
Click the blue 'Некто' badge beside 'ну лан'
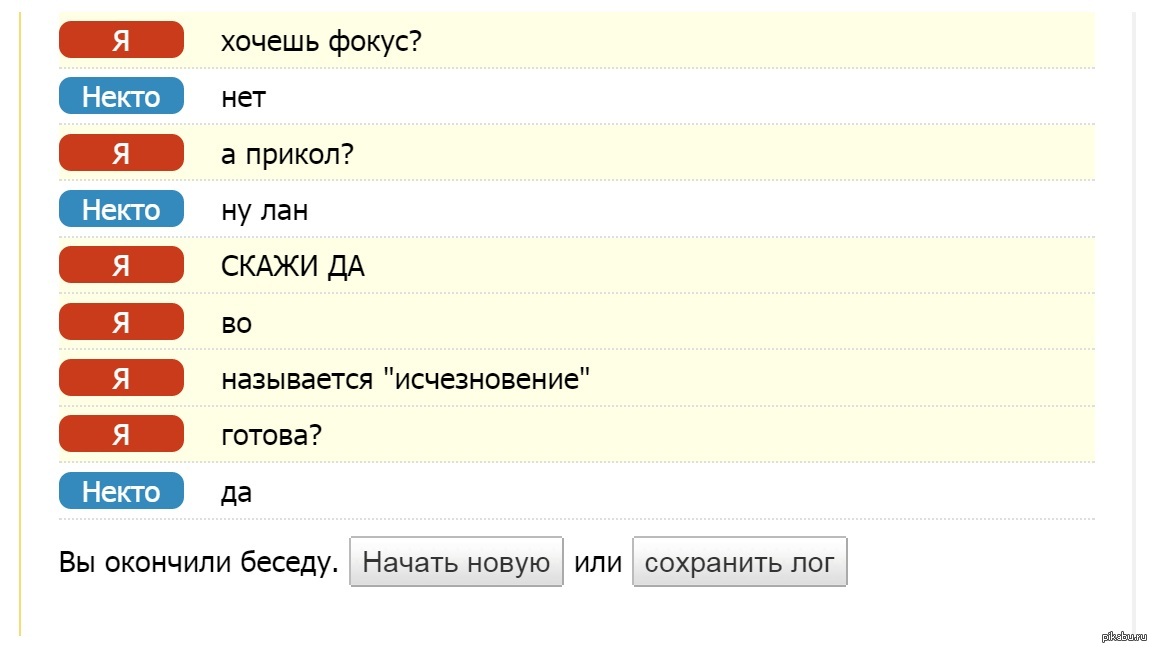(121, 209)
